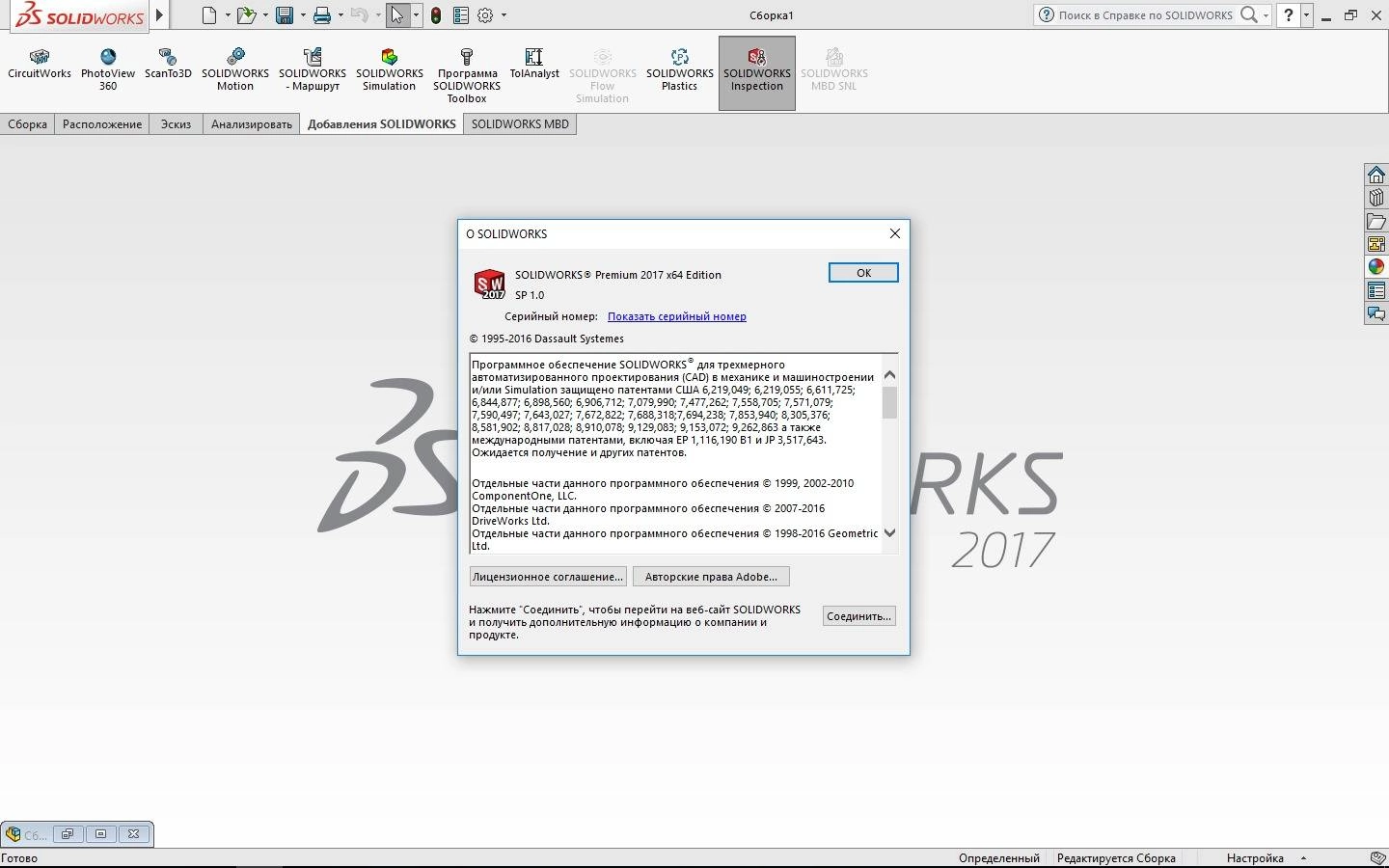Close the minimized document window

point(134,834)
